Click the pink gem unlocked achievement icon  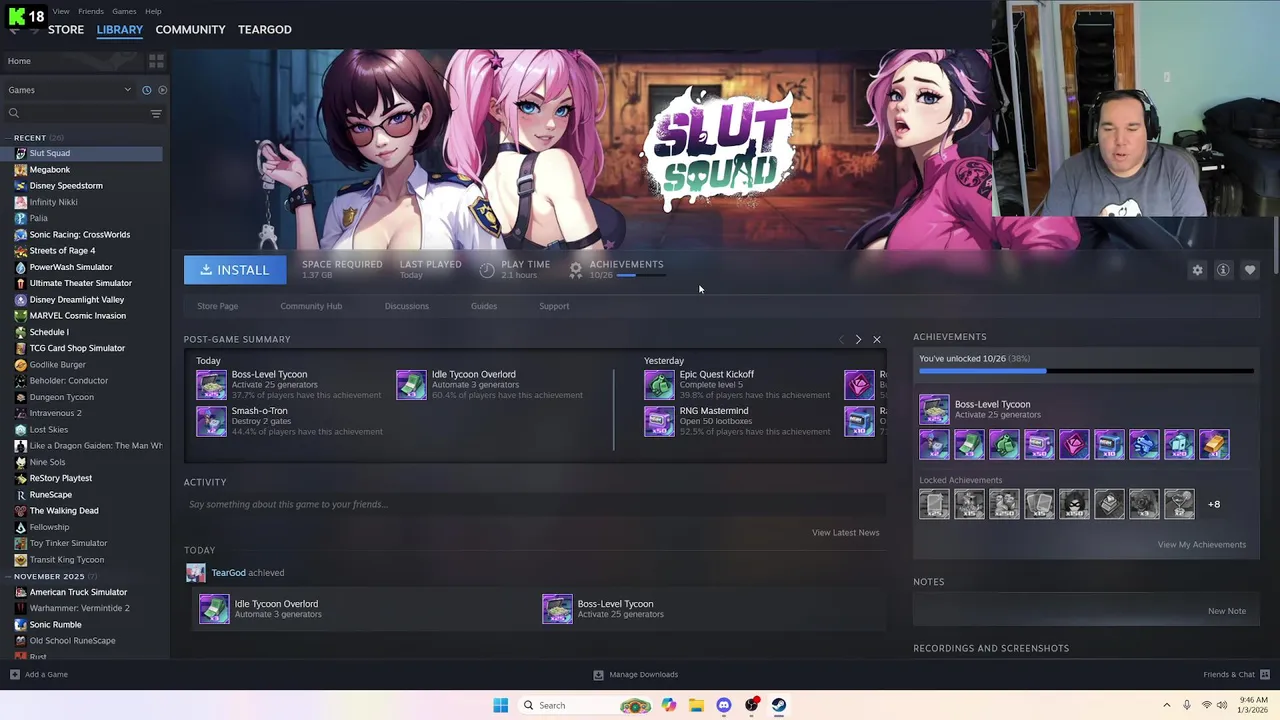[x=1074, y=444]
